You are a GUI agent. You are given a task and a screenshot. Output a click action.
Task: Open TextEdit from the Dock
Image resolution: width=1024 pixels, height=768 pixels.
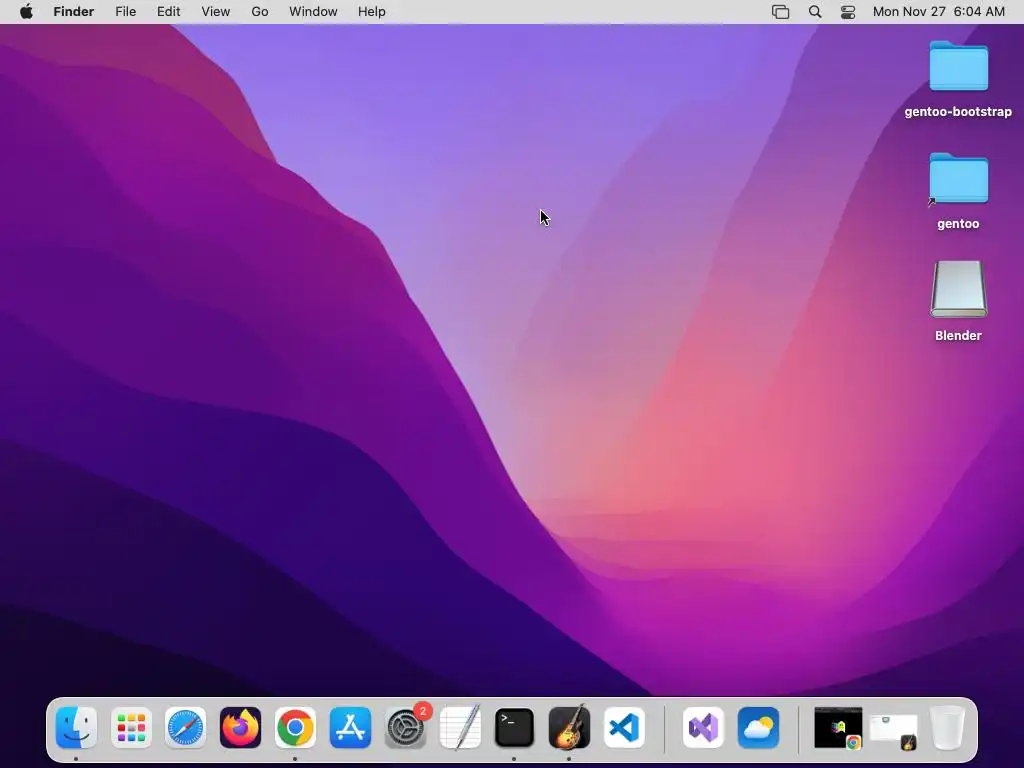coord(460,728)
